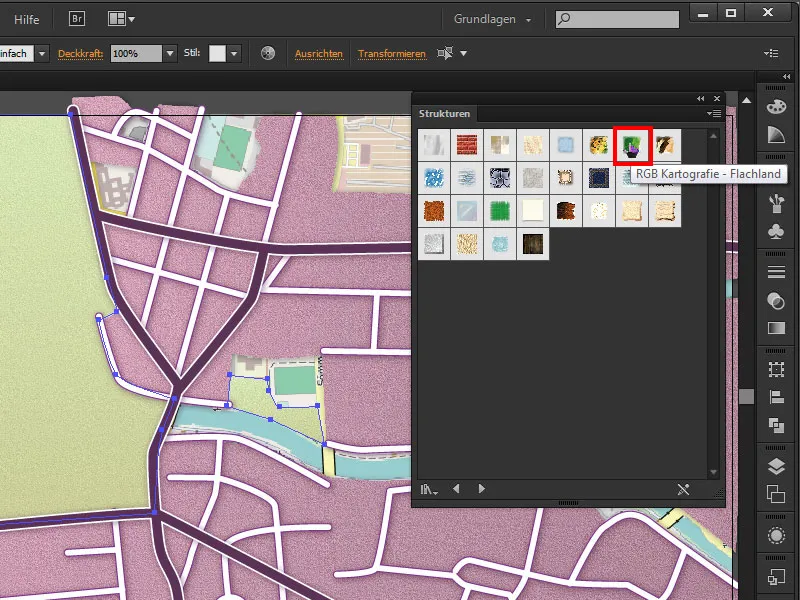This screenshot has height=600, width=800.
Task: Open the Artboards panel icon in dock
Action: 776,494
